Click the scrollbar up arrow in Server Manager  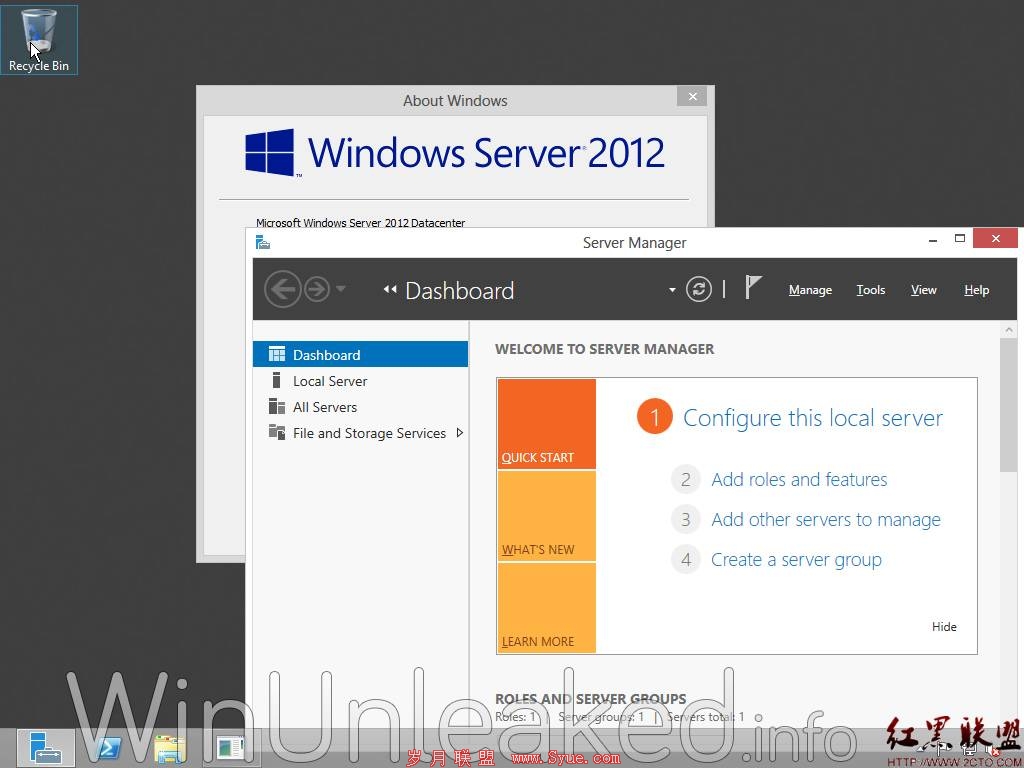[1008, 330]
